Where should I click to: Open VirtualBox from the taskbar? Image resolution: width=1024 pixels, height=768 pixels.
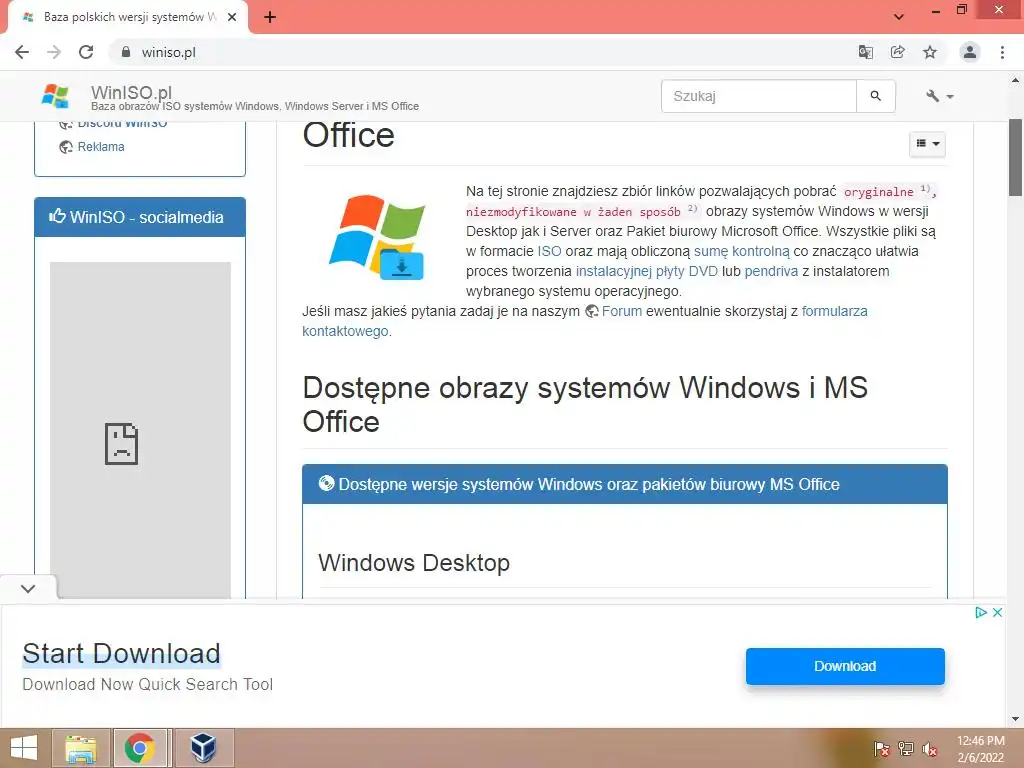203,748
